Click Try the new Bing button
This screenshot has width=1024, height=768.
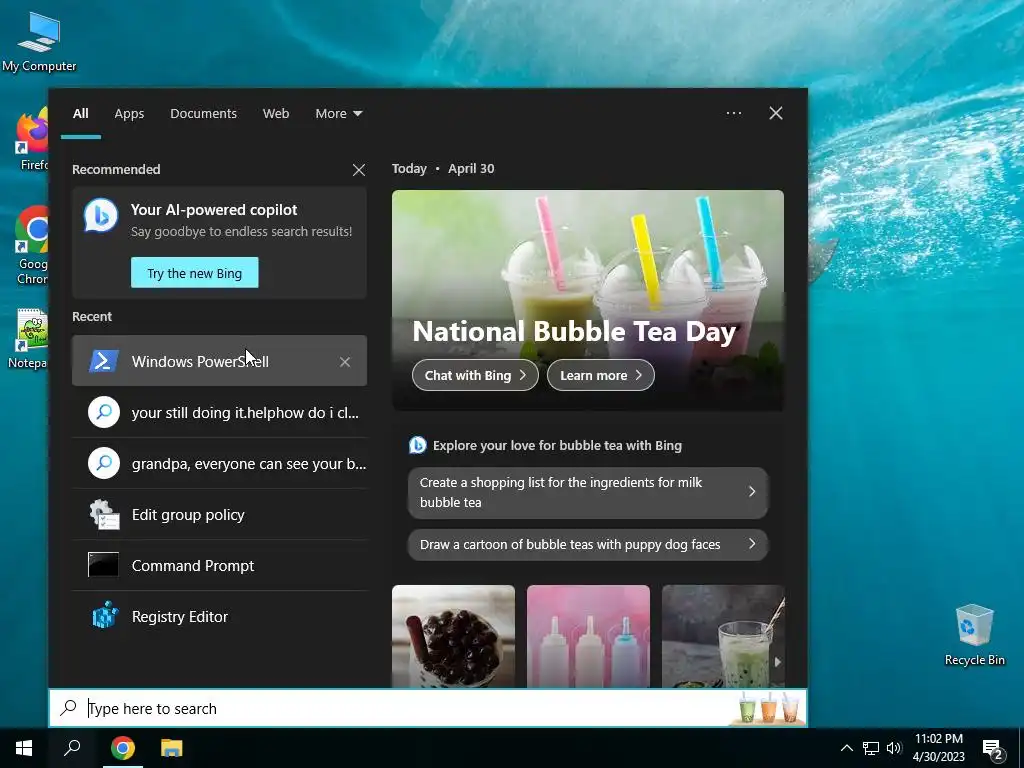click(195, 273)
